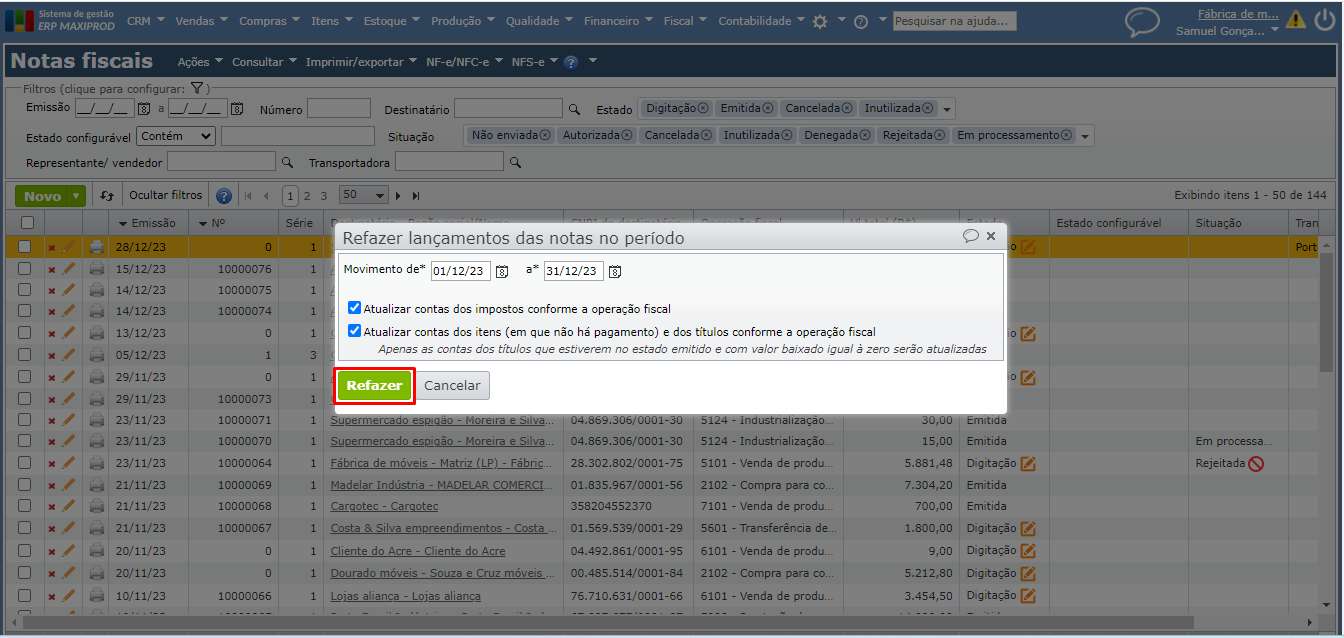Expand the Estado filter tag dropdown arrow
The width and height of the screenshot is (1344, 638).
(x=948, y=109)
